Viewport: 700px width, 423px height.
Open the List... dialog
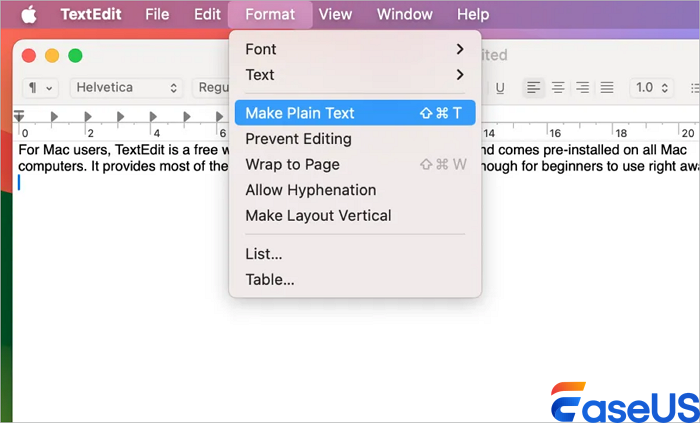(355, 254)
